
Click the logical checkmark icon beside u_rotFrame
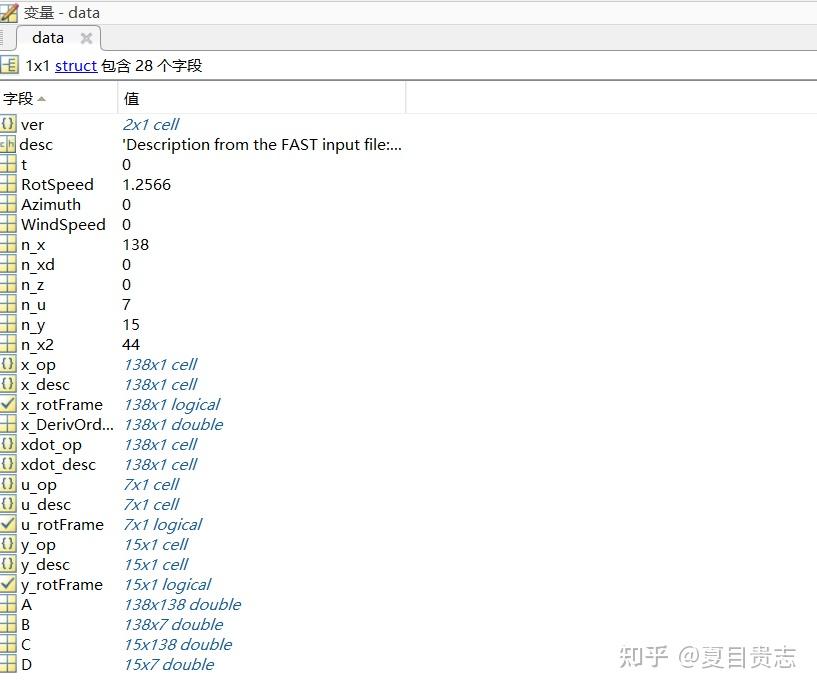click(9, 524)
